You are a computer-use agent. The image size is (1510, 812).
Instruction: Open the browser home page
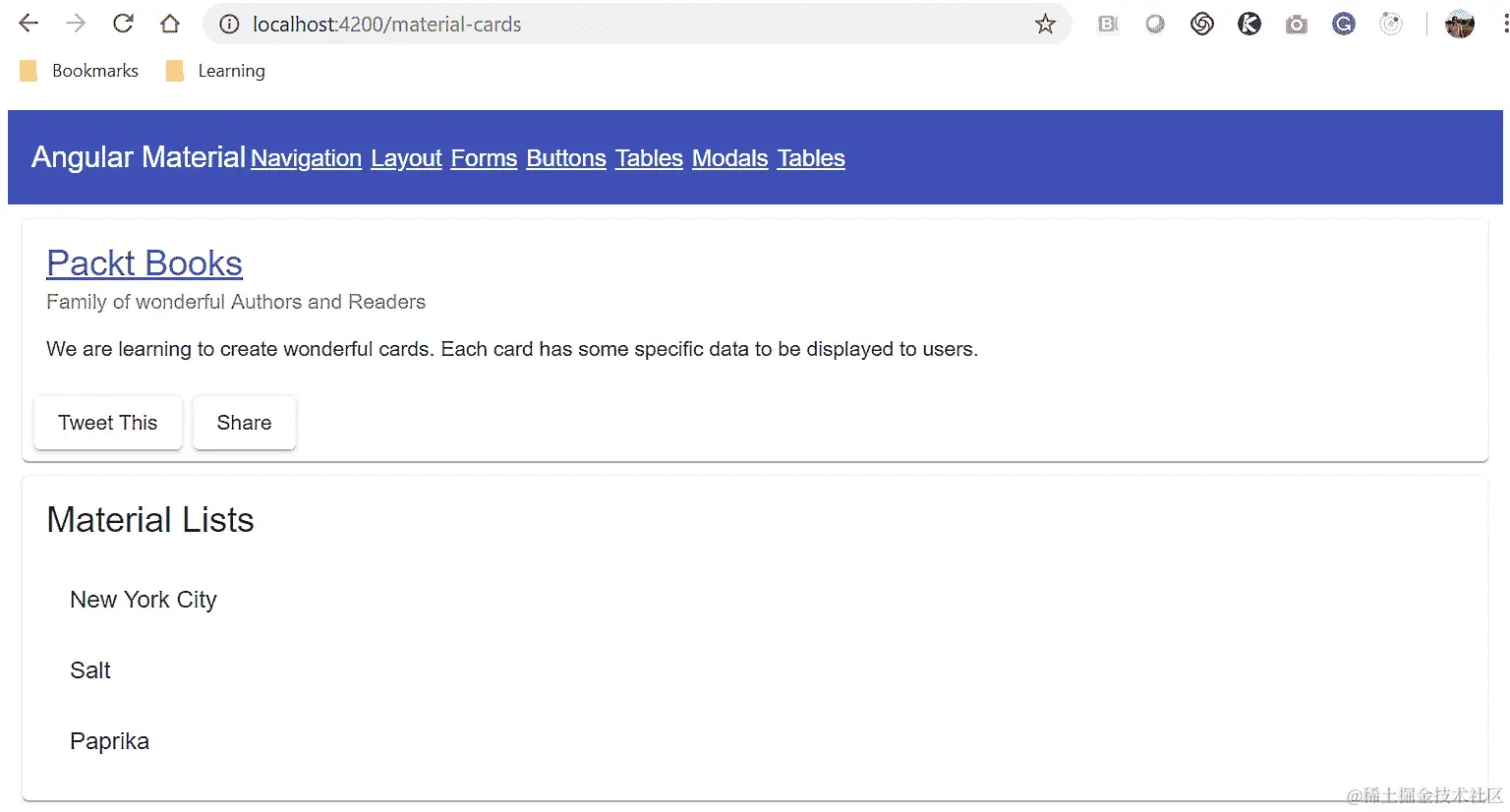(170, 24)
